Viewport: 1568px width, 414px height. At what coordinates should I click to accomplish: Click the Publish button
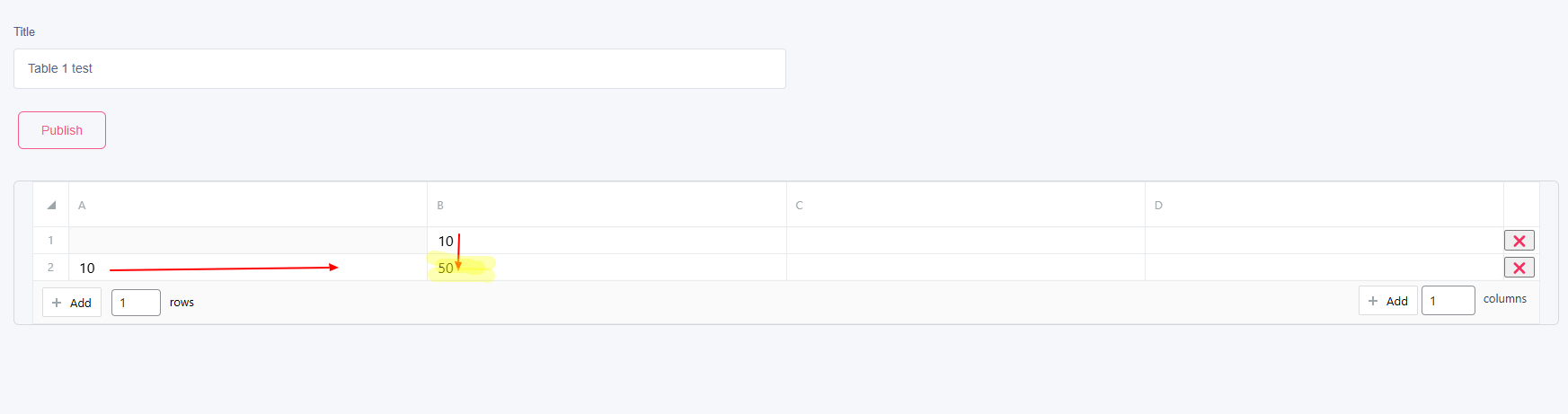point(62,130)
